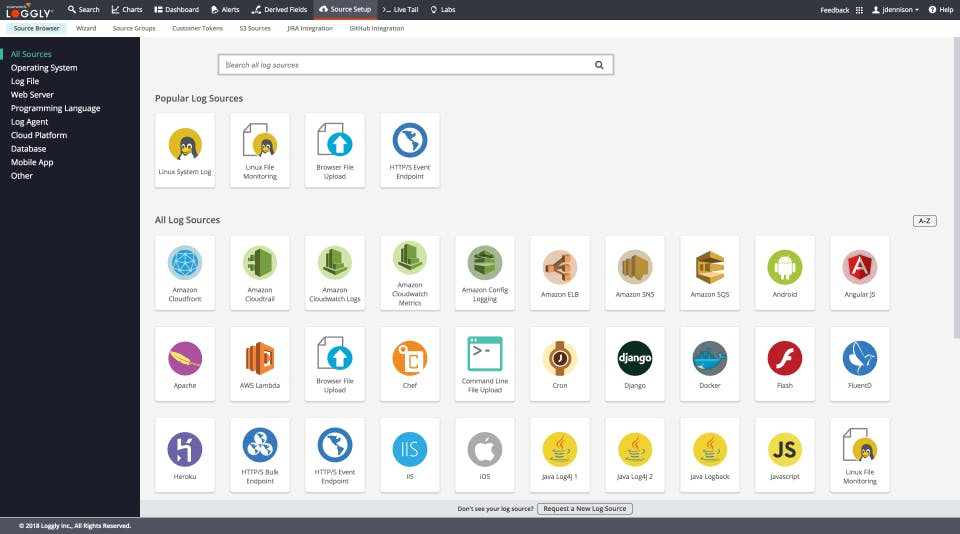Select the FluentD log source

coord(860,364)
